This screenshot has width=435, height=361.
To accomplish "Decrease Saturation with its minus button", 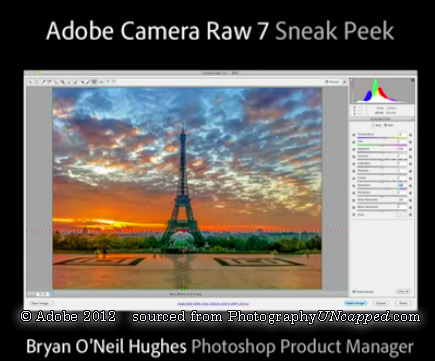I will [x=354, y=186].
